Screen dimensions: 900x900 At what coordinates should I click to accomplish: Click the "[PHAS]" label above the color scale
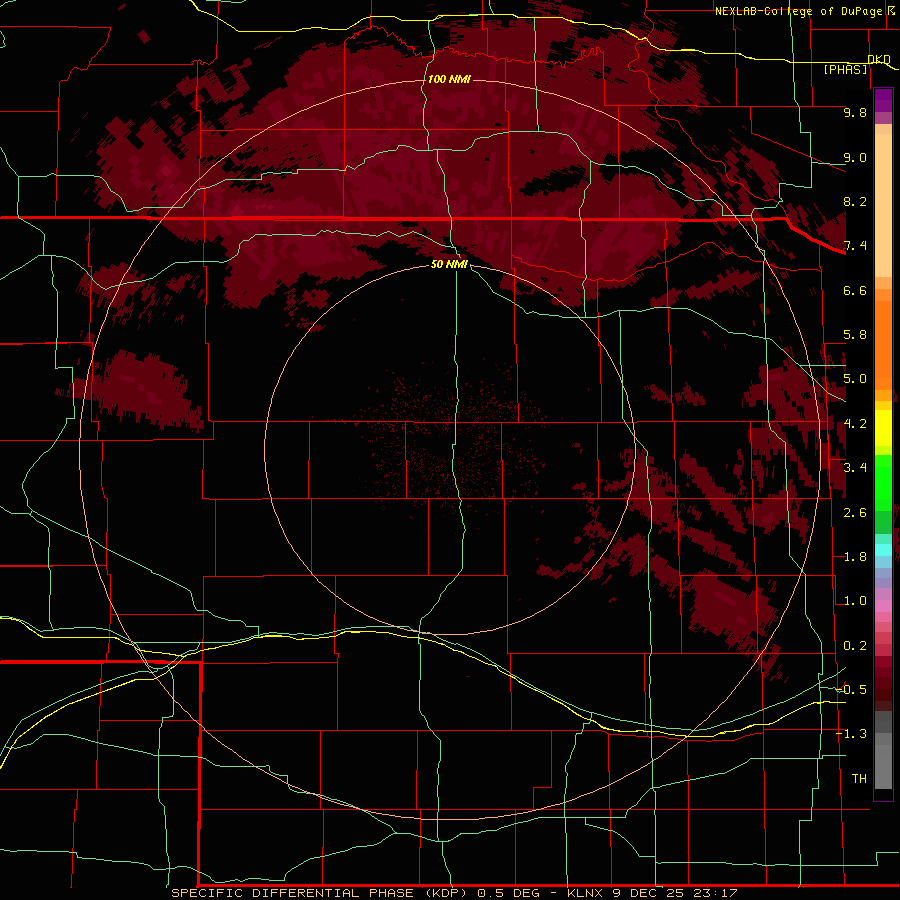click(845, 69)
